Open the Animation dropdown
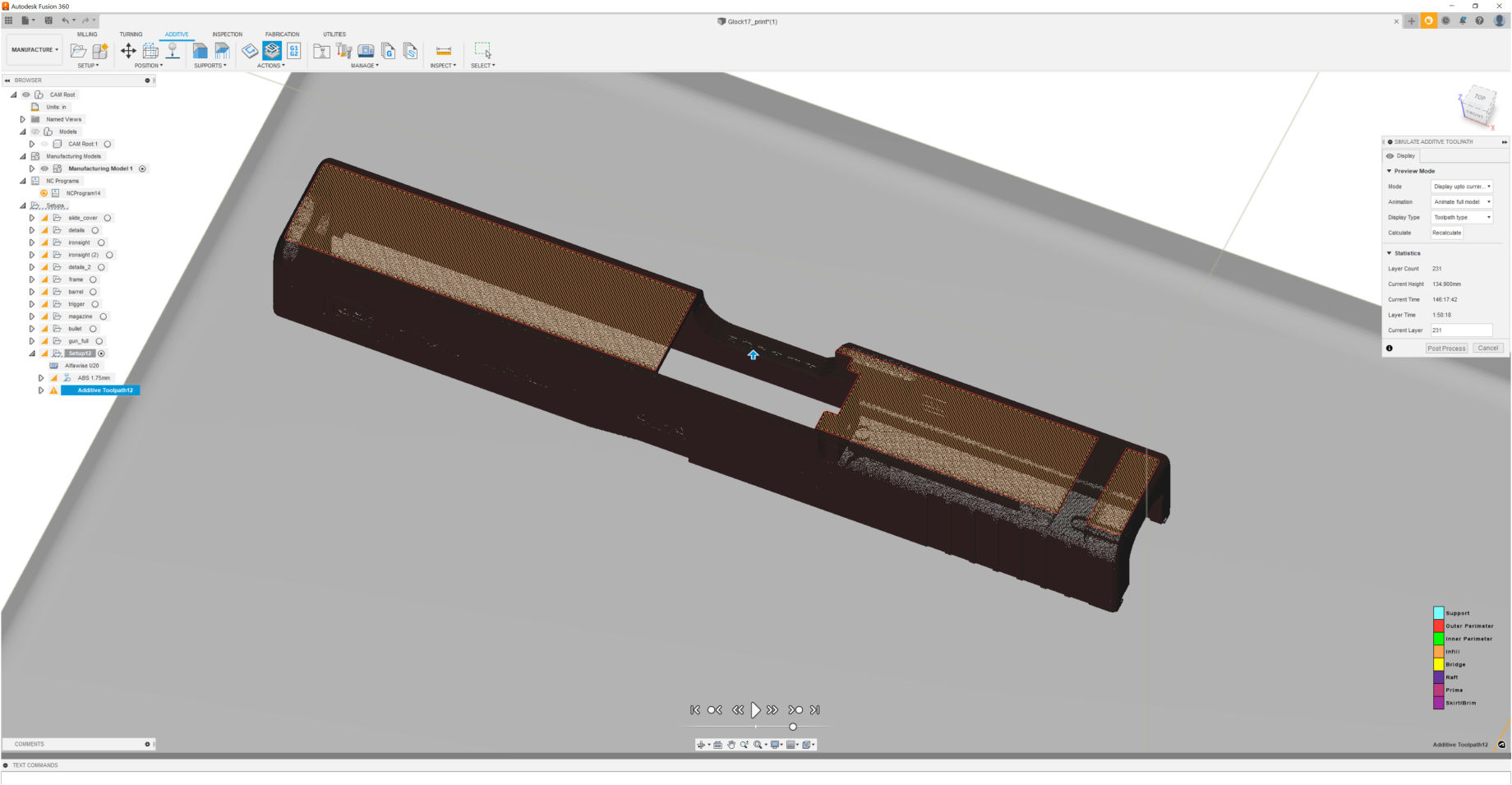 click(x=1462, y=202)
